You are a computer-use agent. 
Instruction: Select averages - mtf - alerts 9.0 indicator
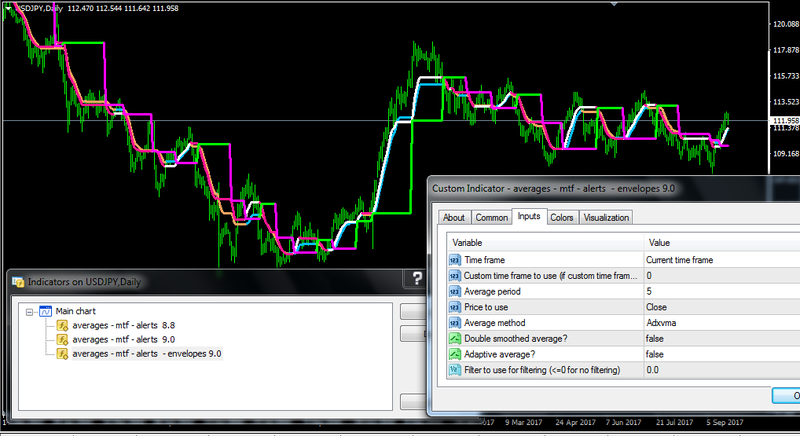[123, 340]
